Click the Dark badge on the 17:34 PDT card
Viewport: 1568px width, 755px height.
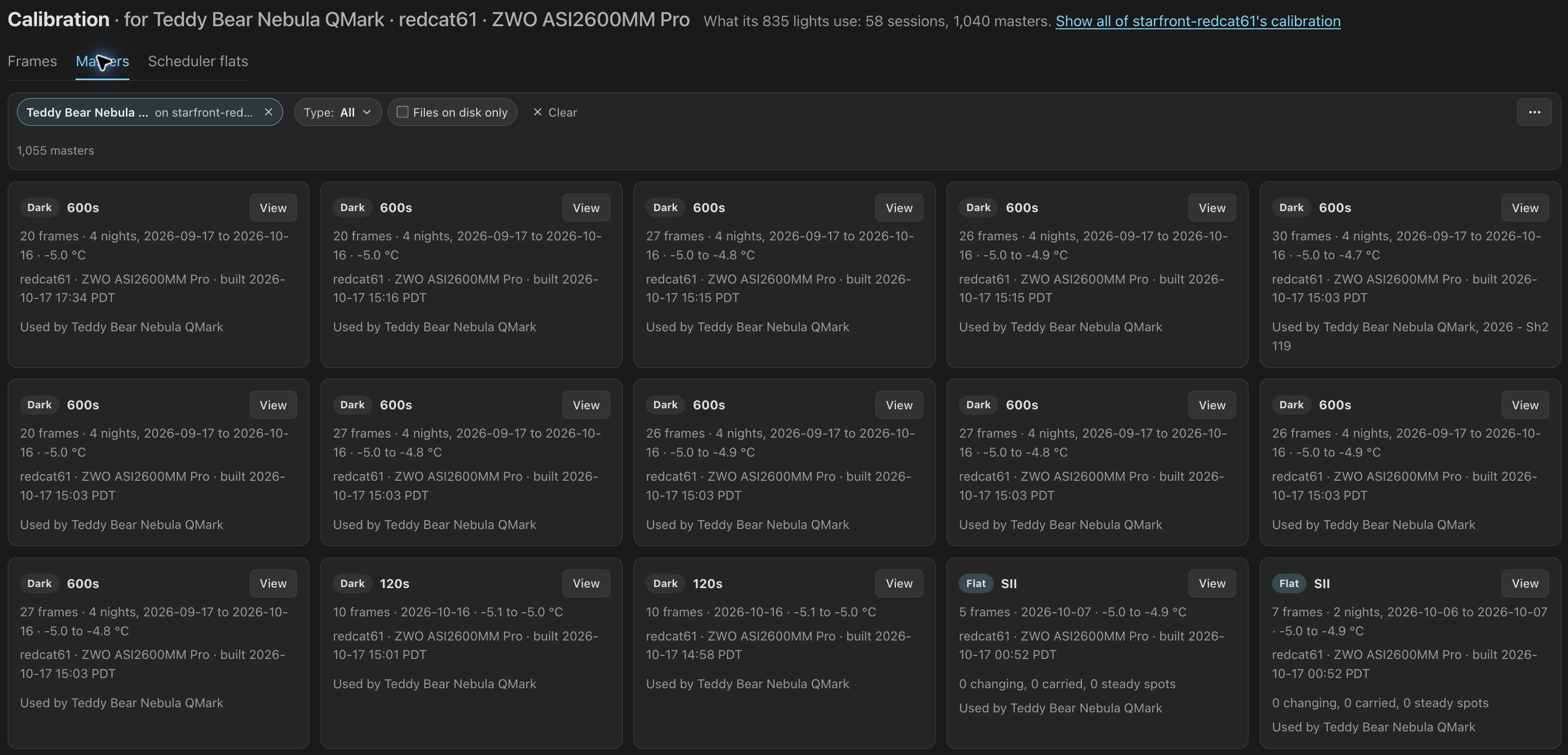(x=39, y=207)
